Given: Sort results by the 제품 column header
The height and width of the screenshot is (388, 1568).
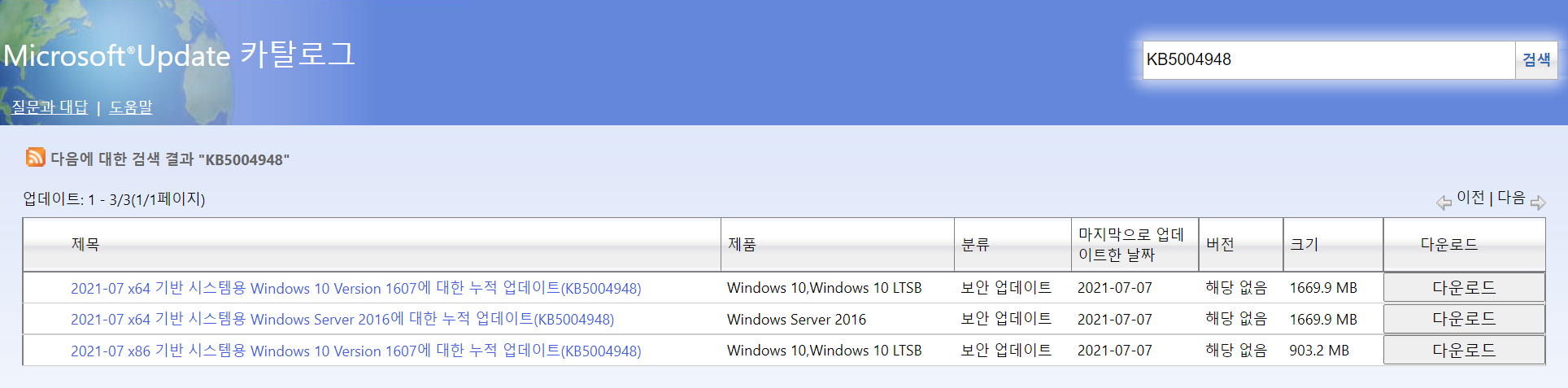Looking at the screenshot, I should (x=742, y=245).
